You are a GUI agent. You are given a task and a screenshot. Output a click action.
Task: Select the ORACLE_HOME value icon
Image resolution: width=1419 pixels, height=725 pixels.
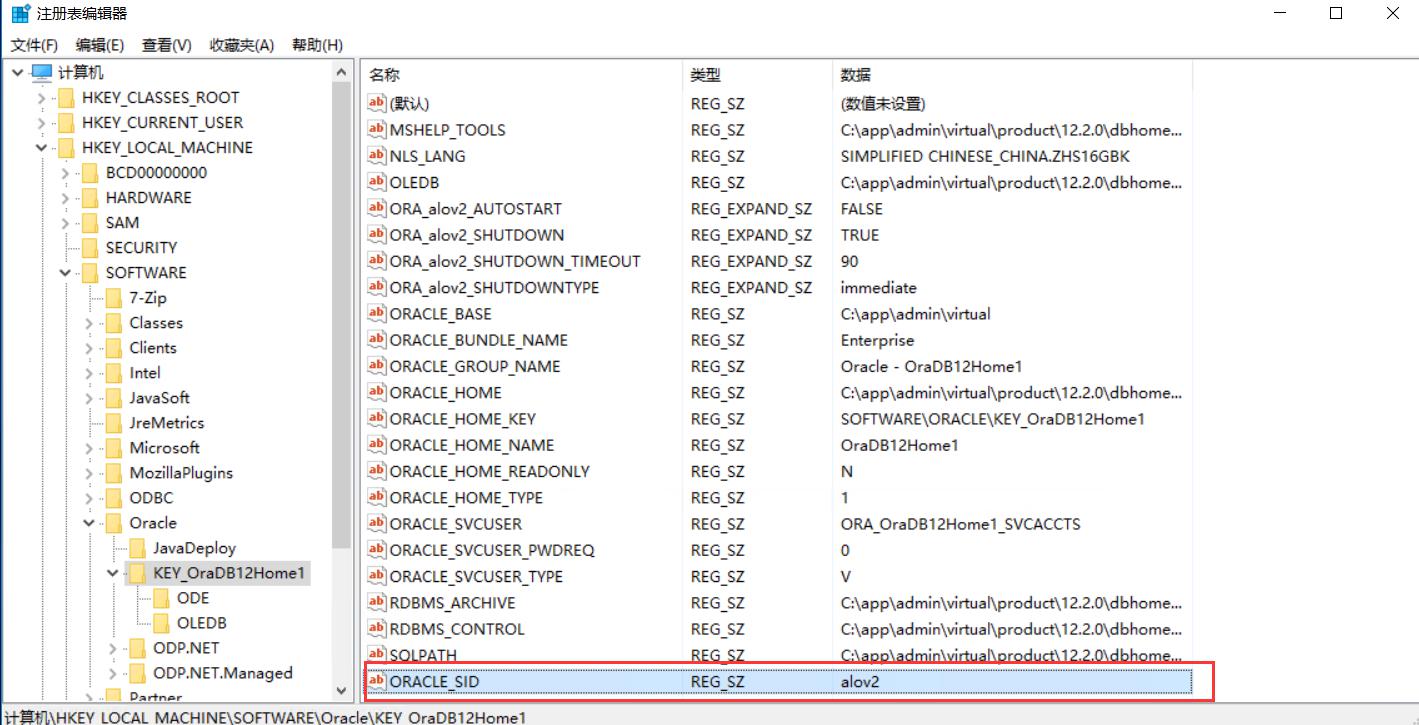click(377, 392)
